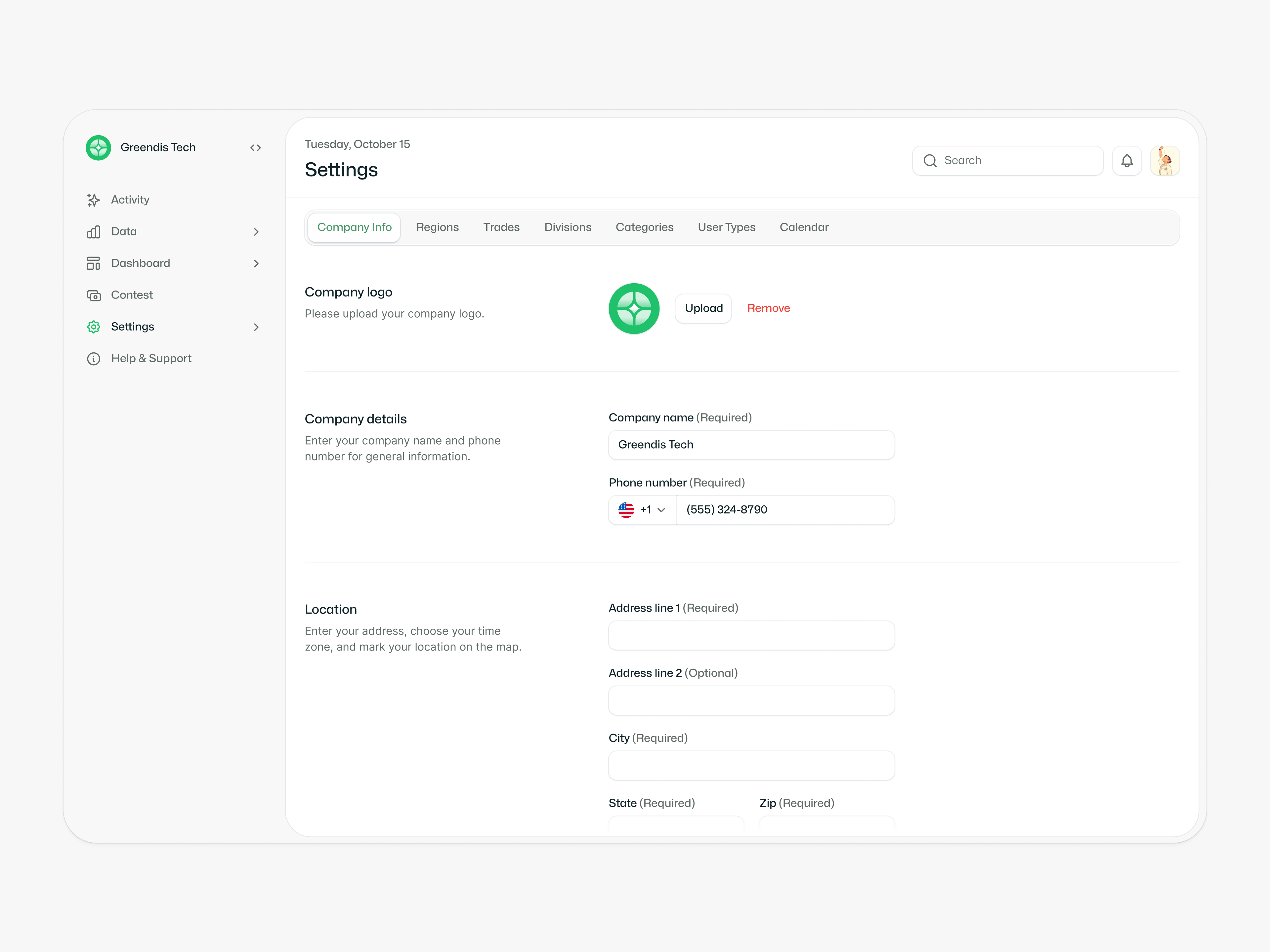The image size is (1270, 952).
Task: Click the Dashboard layout icon
Action: pyautogui.click(x=94, y=263)
